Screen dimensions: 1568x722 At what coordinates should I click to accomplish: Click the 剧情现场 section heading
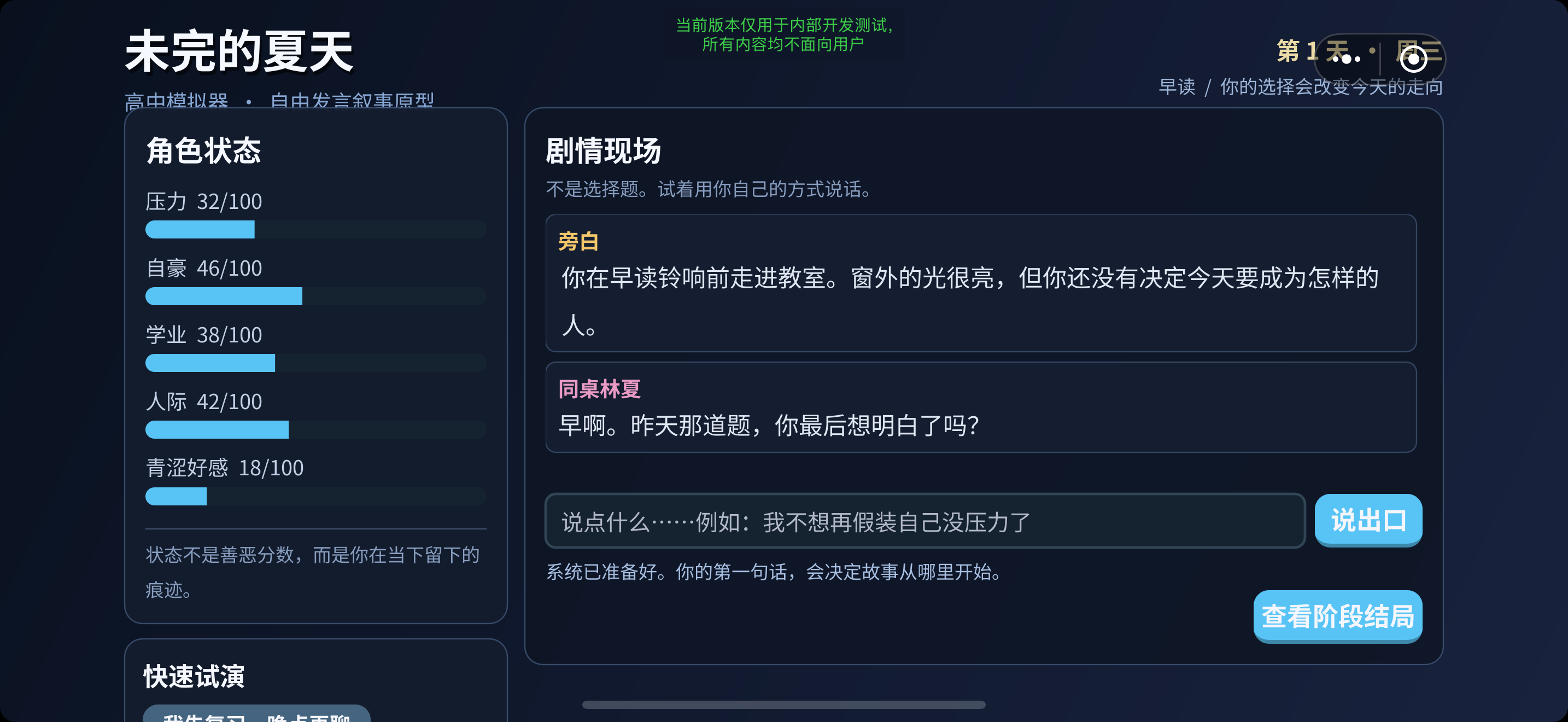(x=602, y=150)
